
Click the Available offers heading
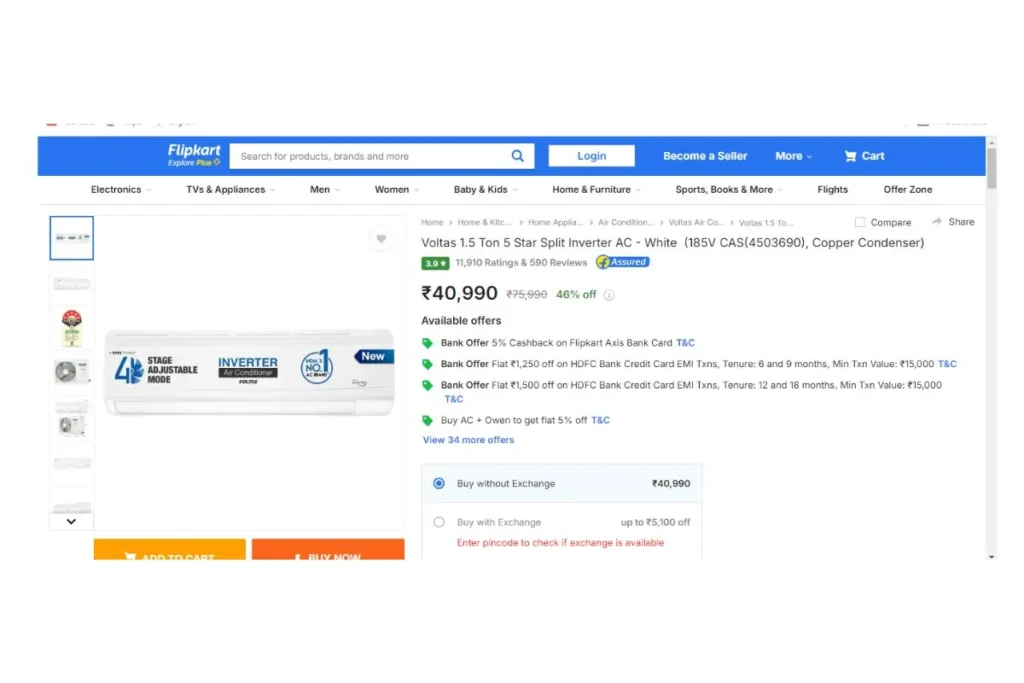[461, 321]
